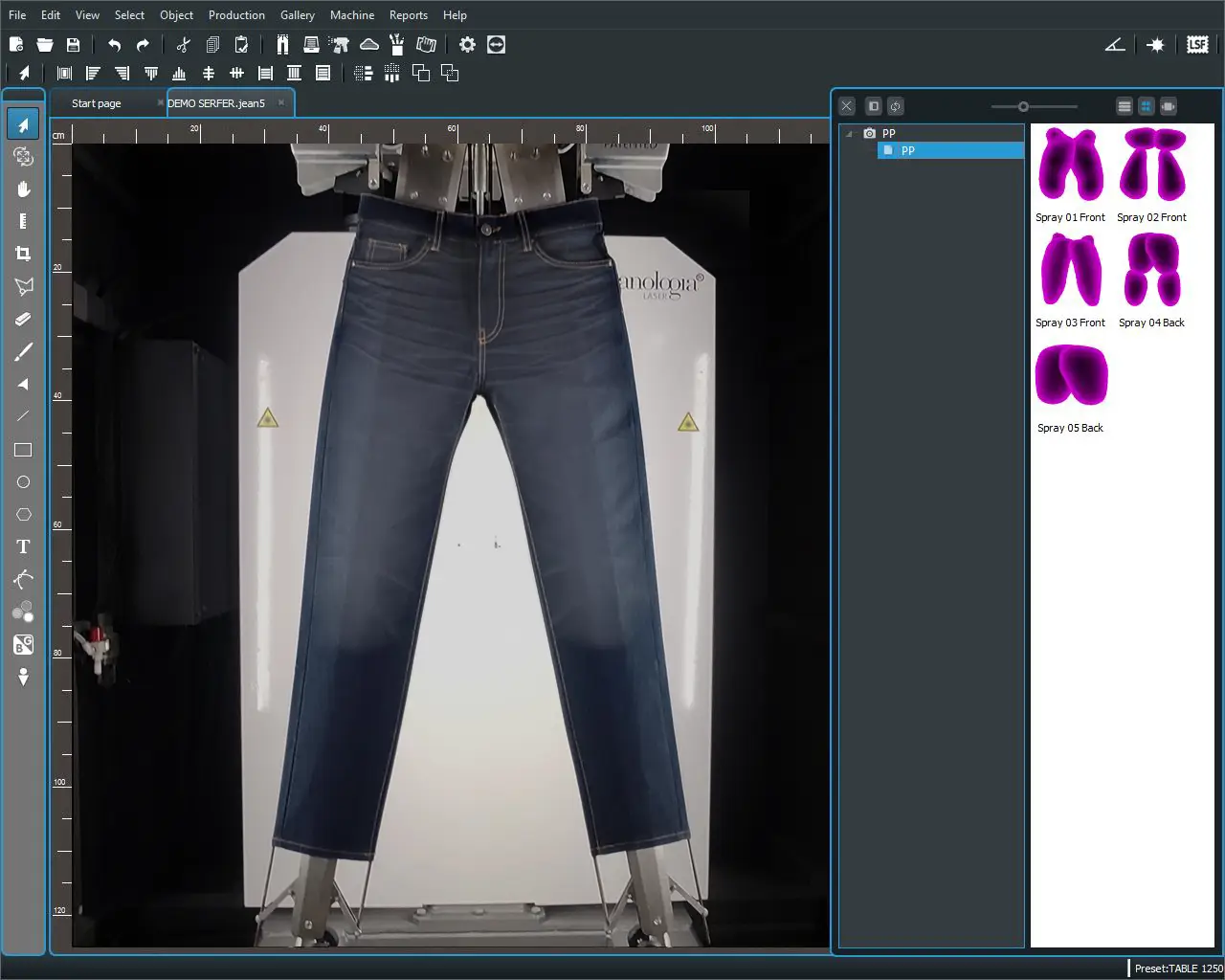The height and width of the screenshot is (980, 1225).
Task: Open the Production menu
Action: 236,15
